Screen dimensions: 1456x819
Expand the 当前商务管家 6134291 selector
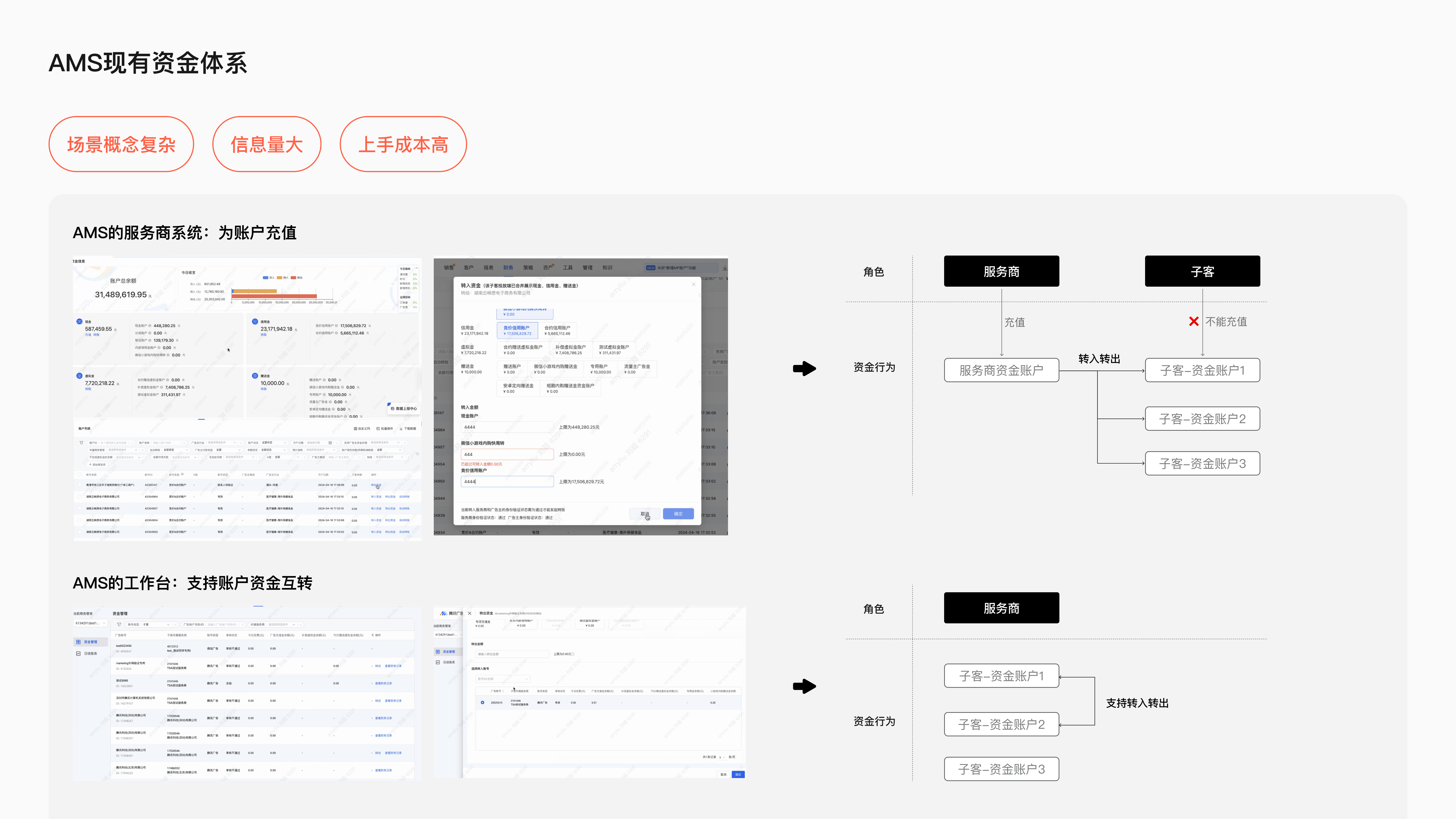pos(90,623)
